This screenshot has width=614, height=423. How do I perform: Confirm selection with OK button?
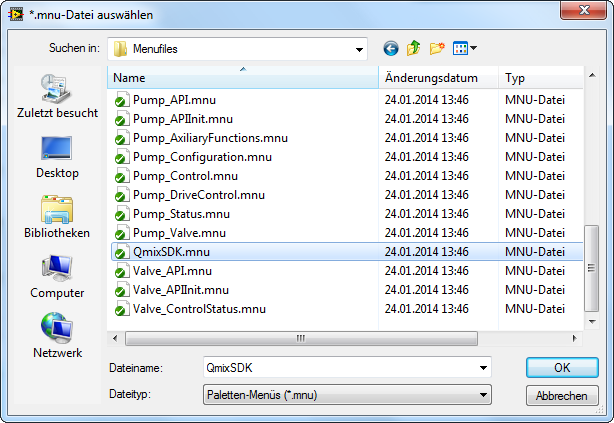(562, 368)
